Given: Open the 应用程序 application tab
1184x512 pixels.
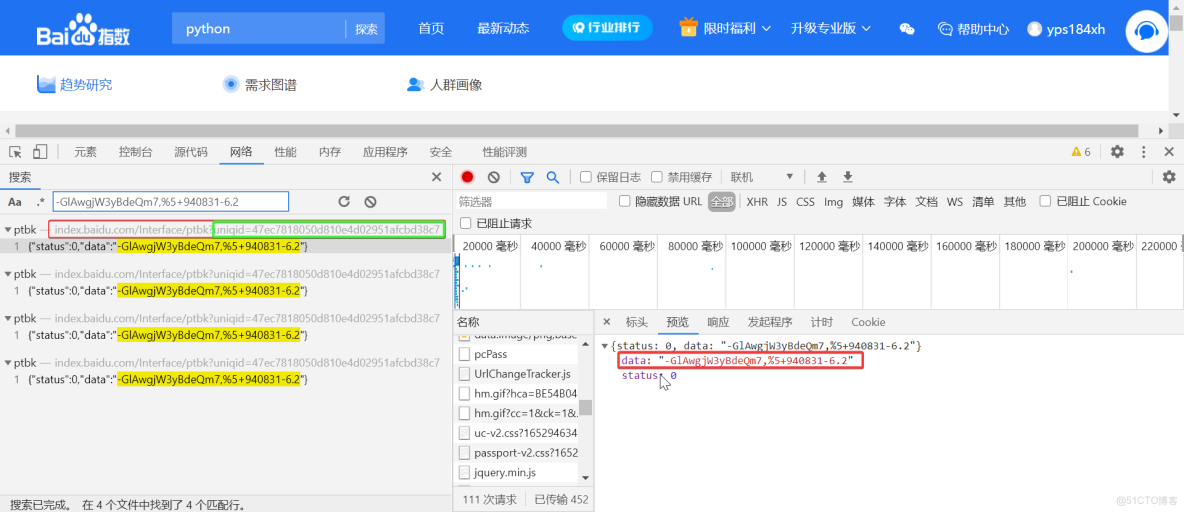Looking at the screenshot, I should 385,152.
